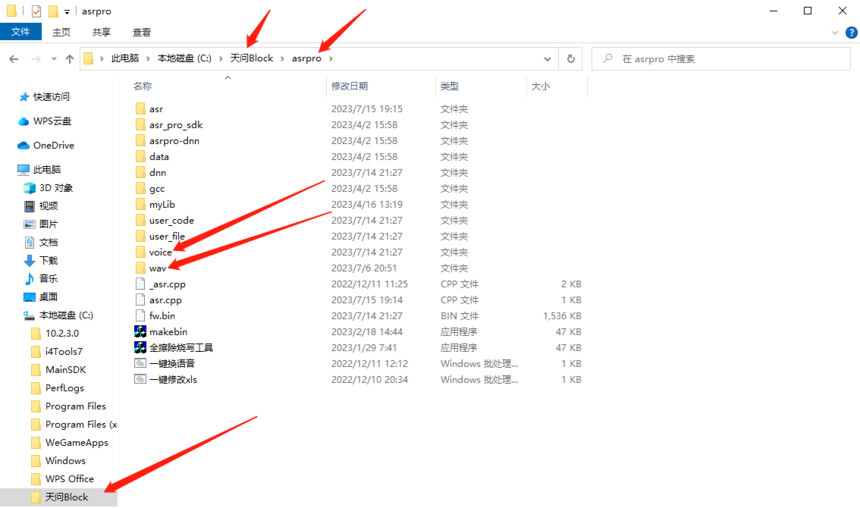
Task: Select the 一键换语音 batch file icon
Action: pyautogui.click(x=140, y=363)
